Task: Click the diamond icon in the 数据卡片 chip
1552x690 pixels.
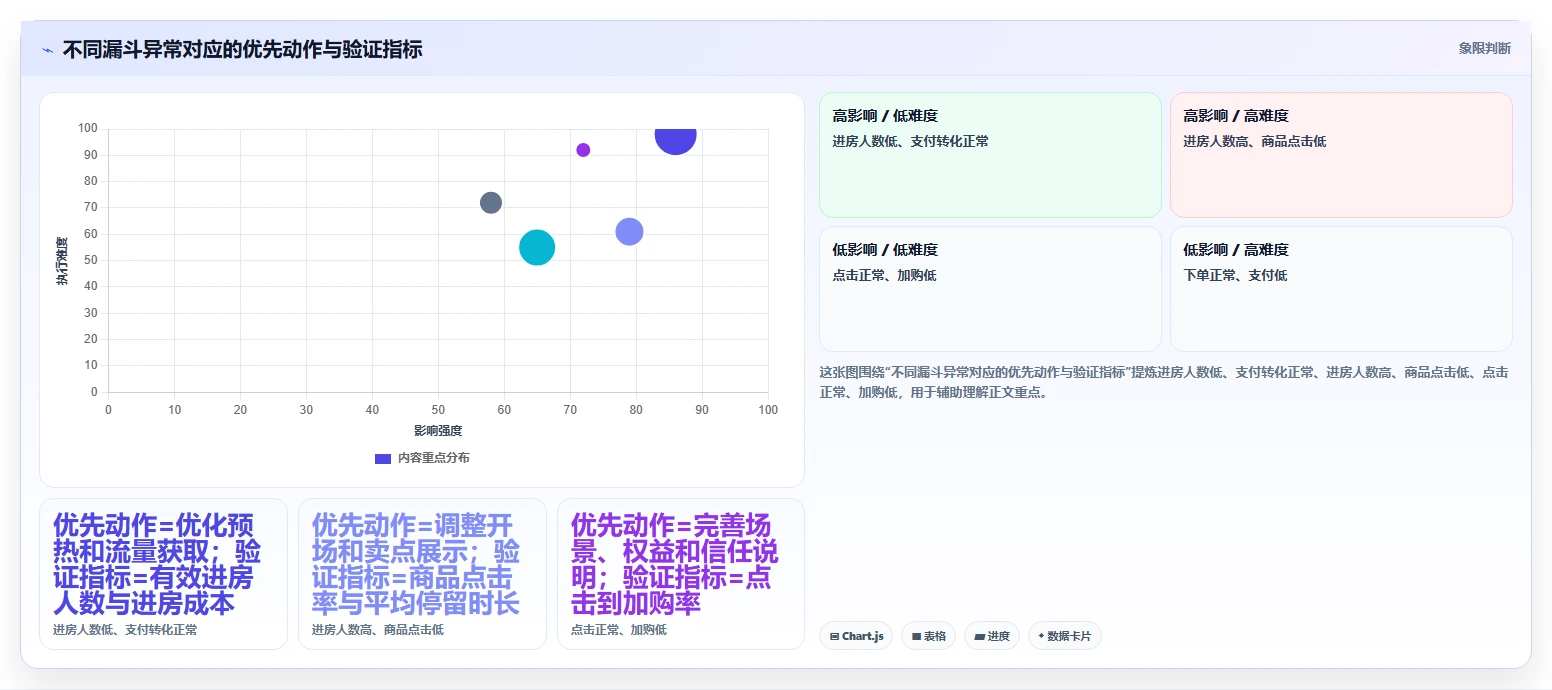Action: 1041,636
